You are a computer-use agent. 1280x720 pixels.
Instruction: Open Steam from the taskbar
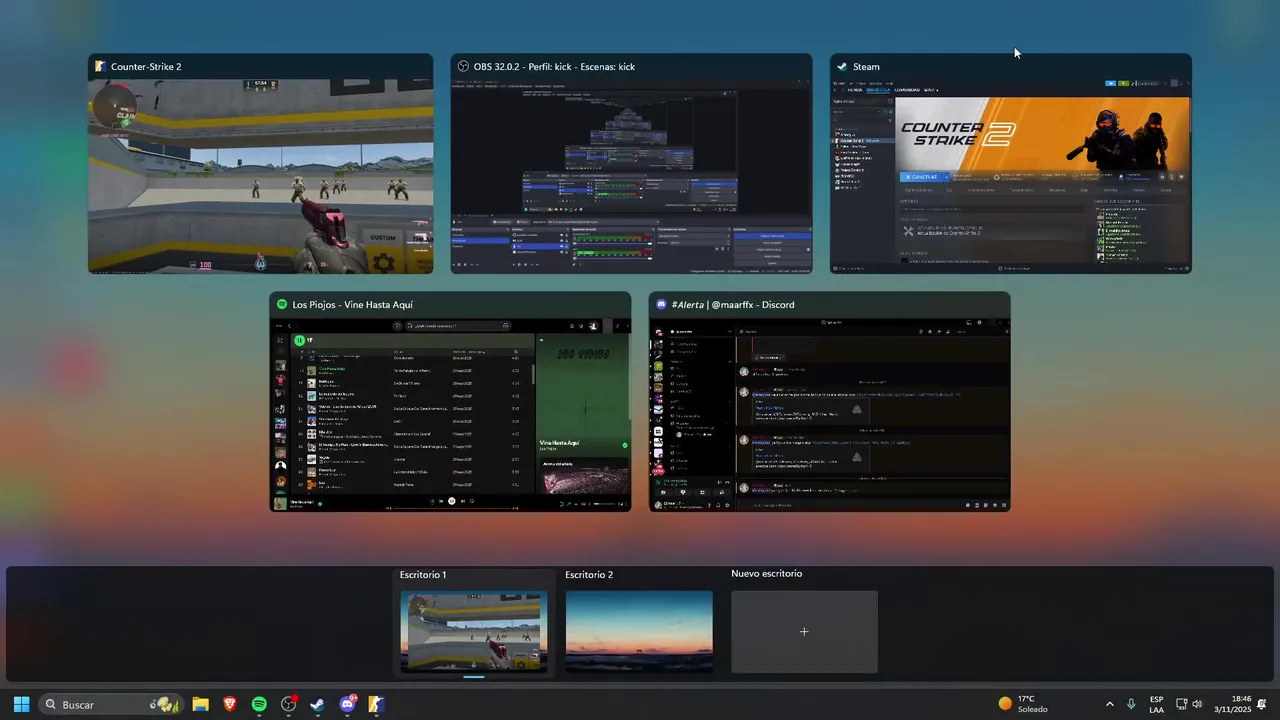pos(318,704)
